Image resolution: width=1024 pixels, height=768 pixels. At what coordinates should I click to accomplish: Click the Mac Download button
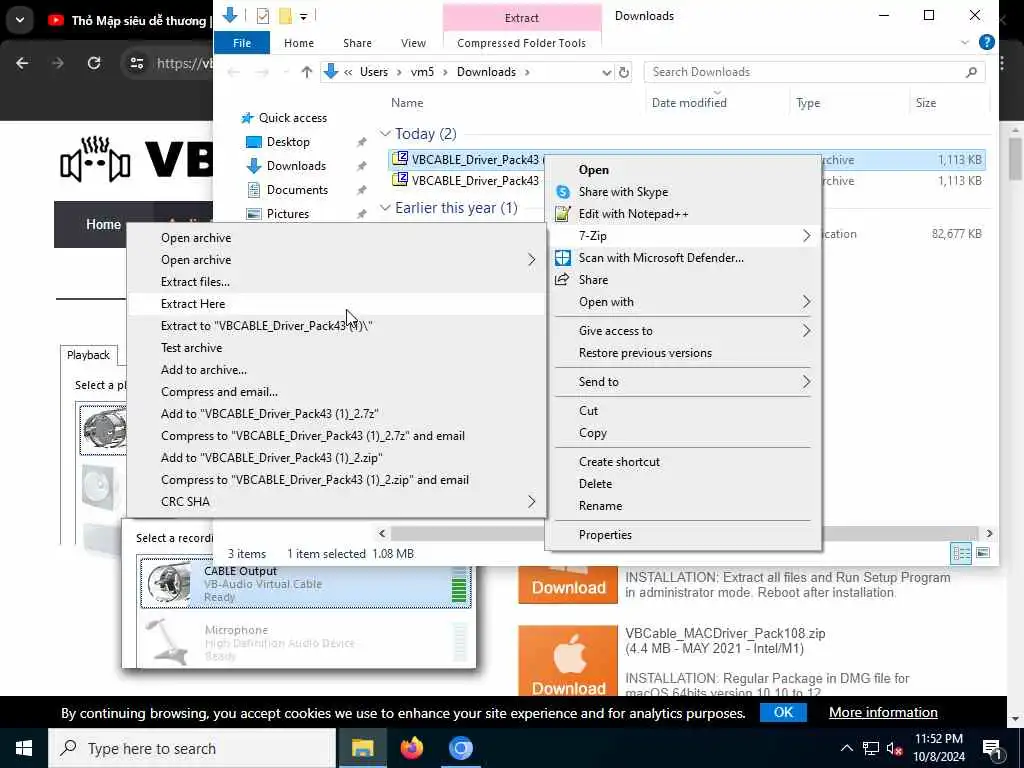(568, 660)
